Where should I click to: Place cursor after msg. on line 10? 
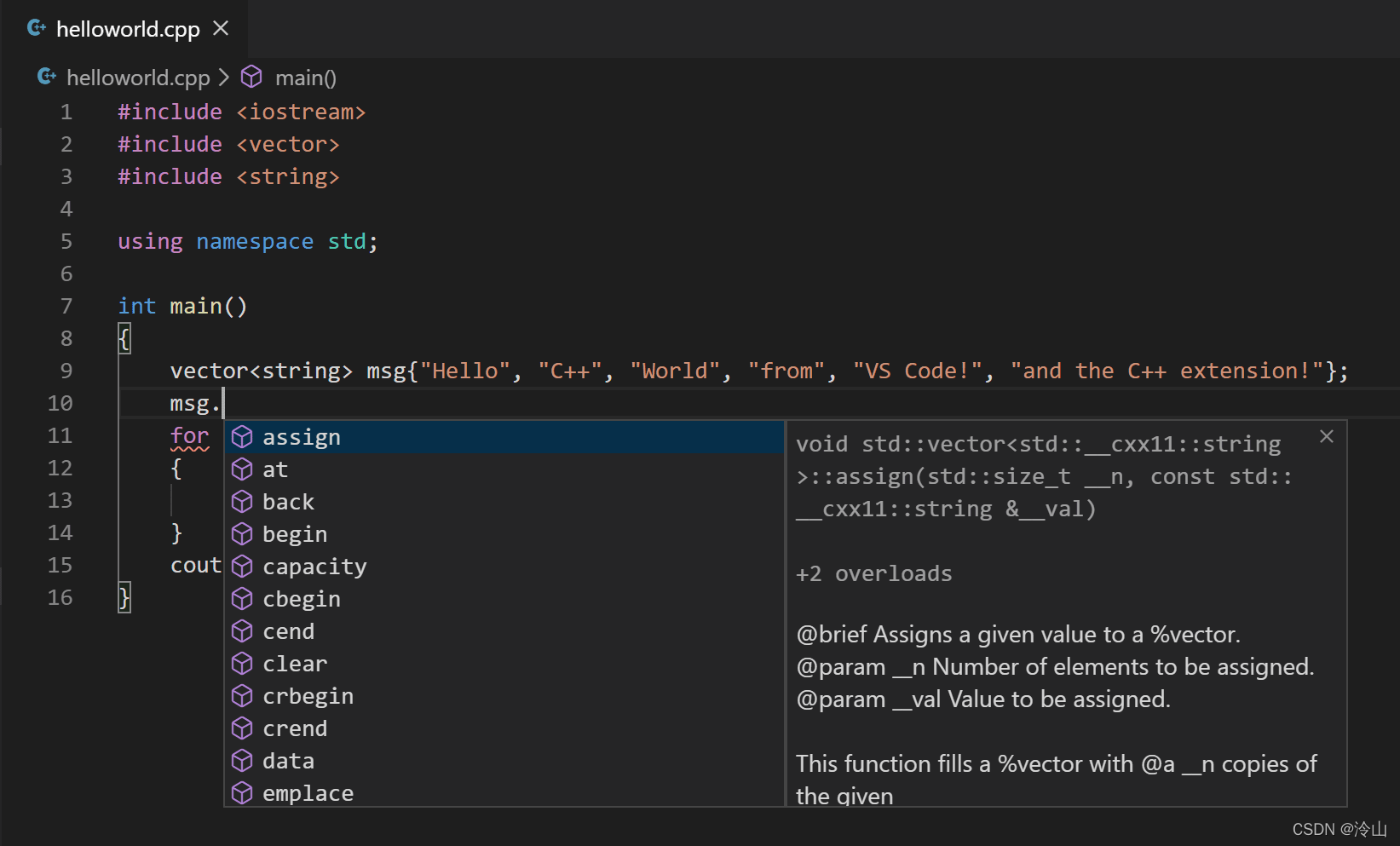pyautogui.click(x=223, y=403)
